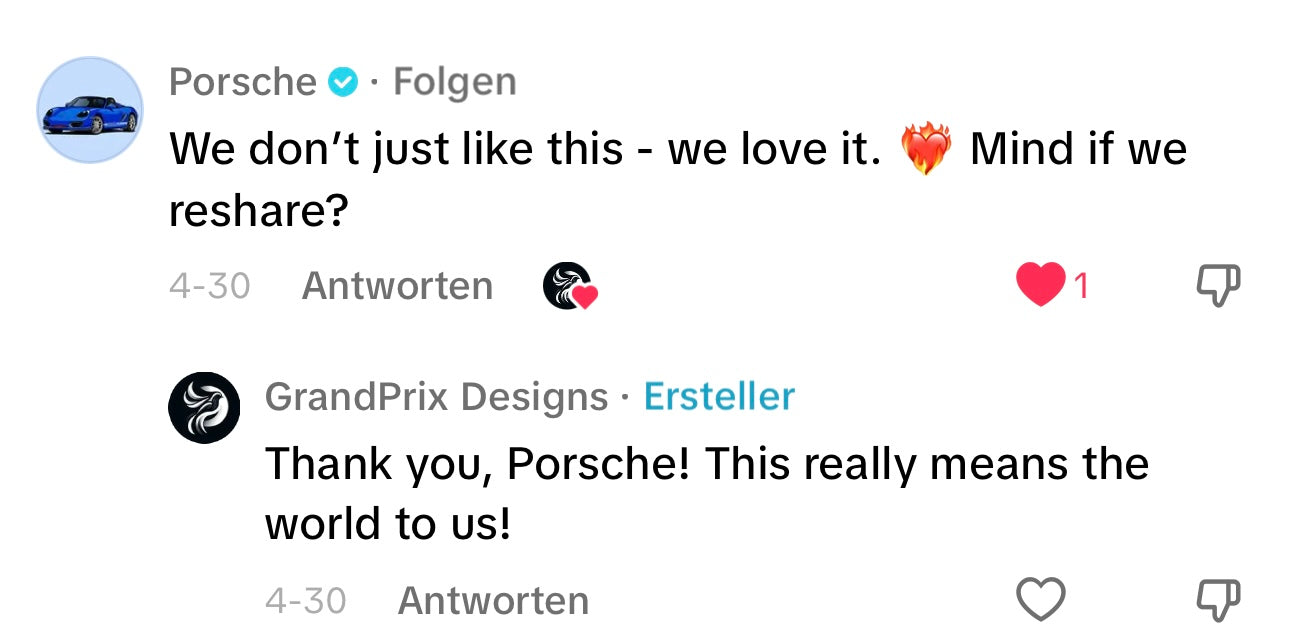The image size is (1290, 640).
Task: Reply to Porsche's comment via Antworten
Action: tap(397, 286)
